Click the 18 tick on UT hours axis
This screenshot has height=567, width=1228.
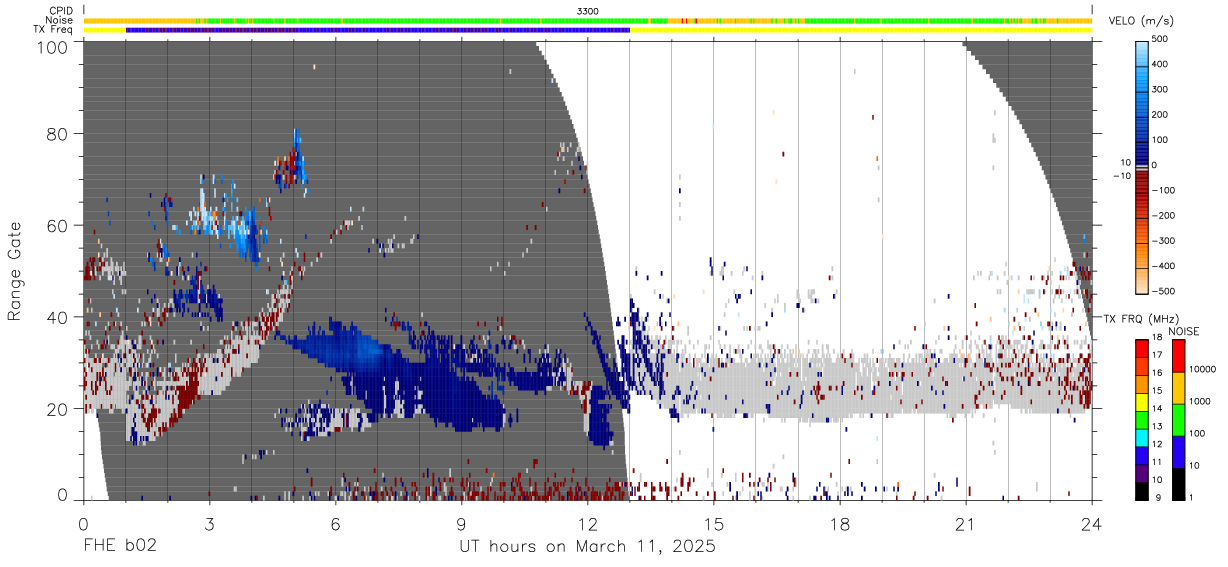tap(840, 525)
